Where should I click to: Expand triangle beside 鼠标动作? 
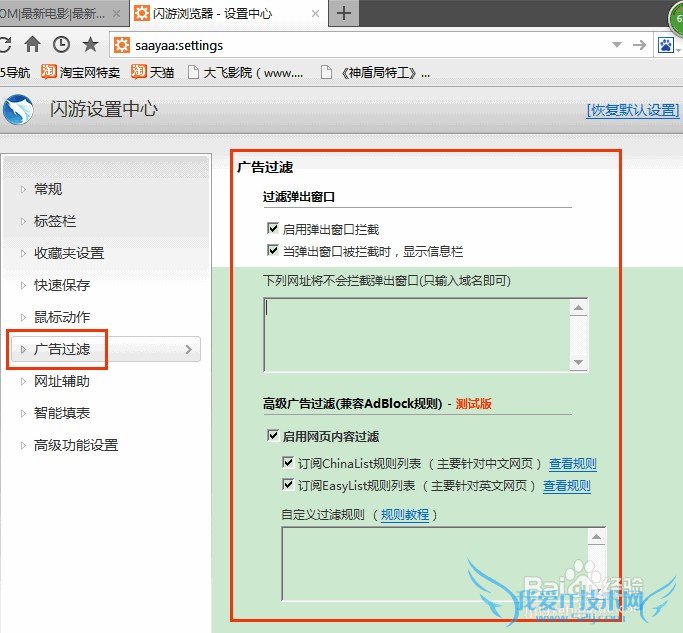(24, 317)
